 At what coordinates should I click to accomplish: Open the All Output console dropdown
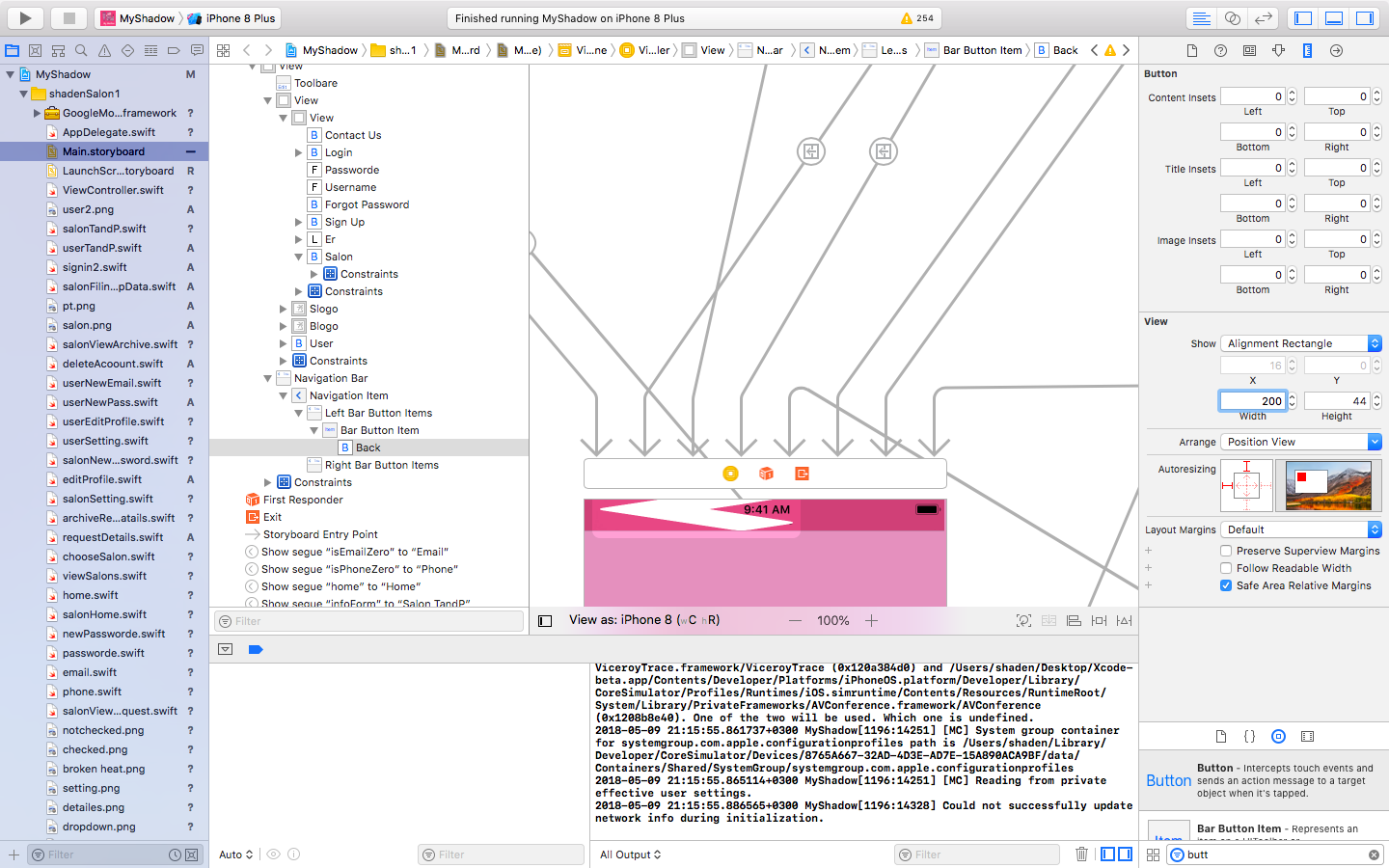pos(631,854)
